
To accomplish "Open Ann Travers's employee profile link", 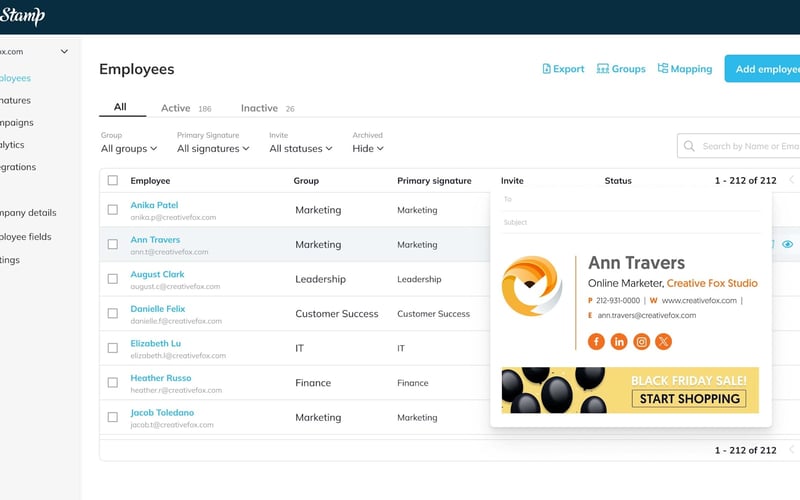I will (x=155, y=240).
